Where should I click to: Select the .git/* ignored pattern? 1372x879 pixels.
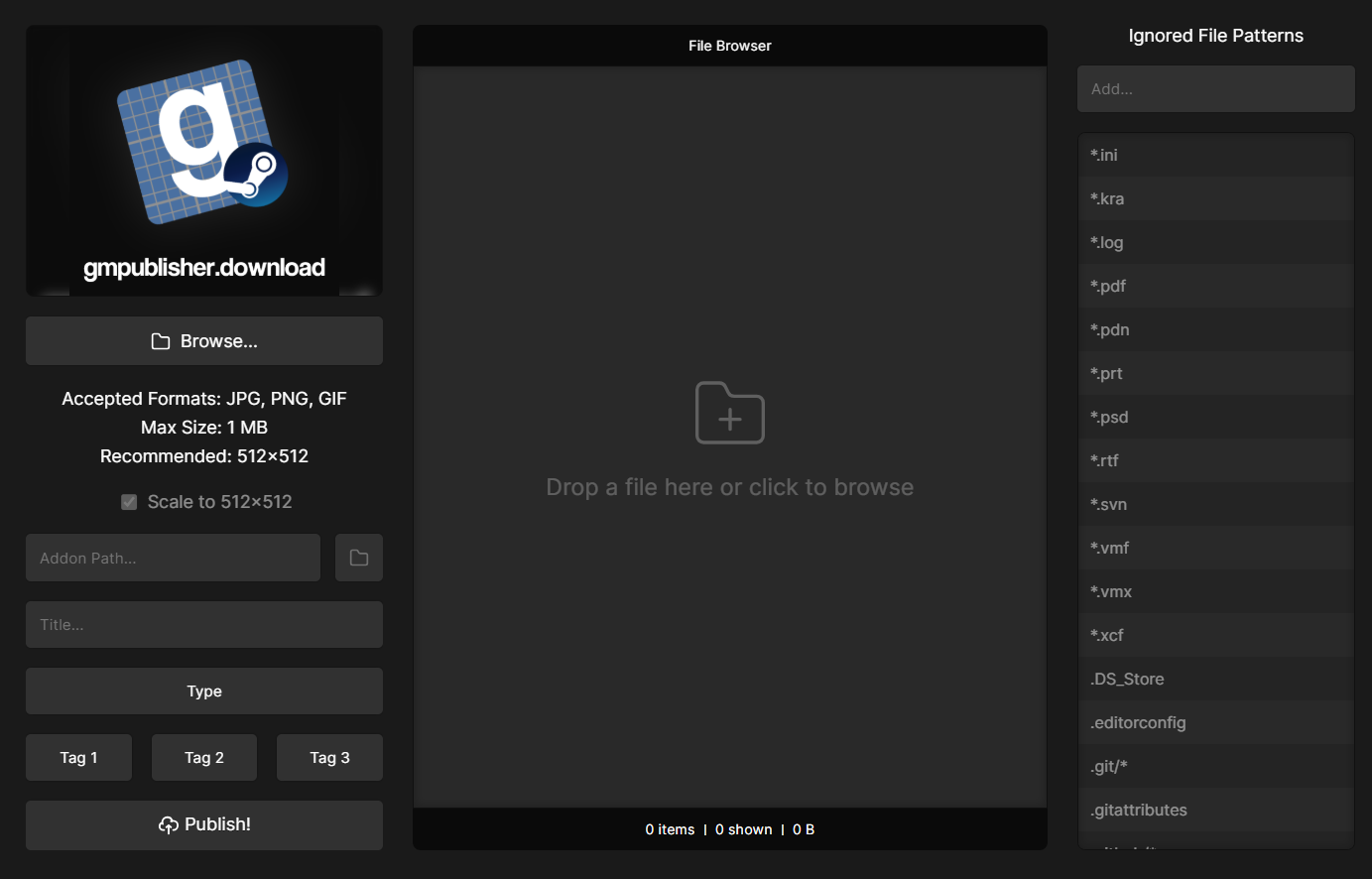click(1216, 766)
